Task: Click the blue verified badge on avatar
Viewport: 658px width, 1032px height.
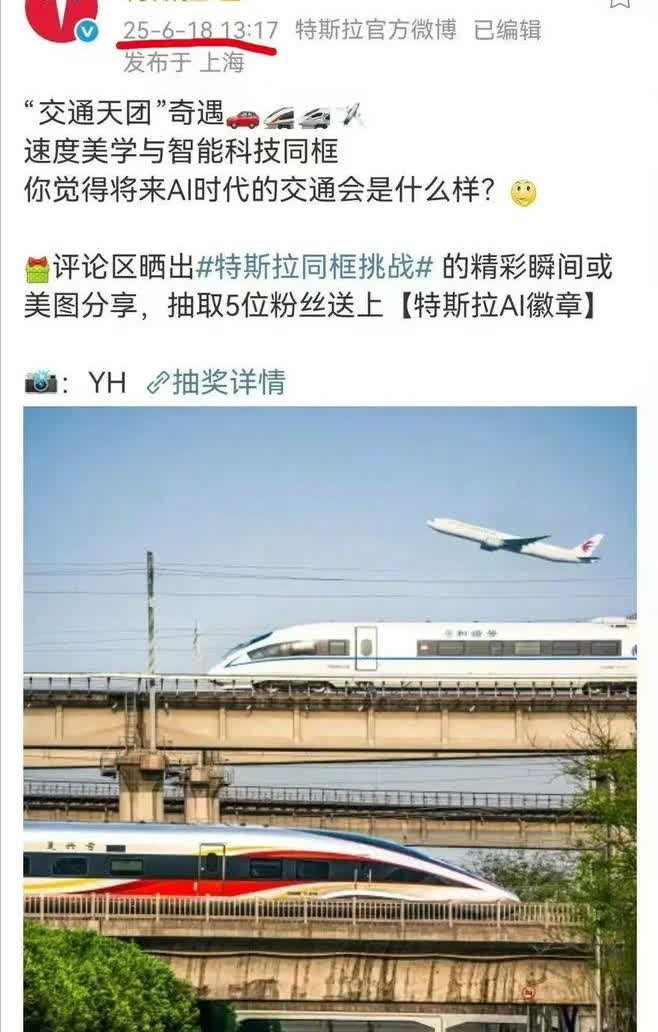Action: click(x=87, y=31)
